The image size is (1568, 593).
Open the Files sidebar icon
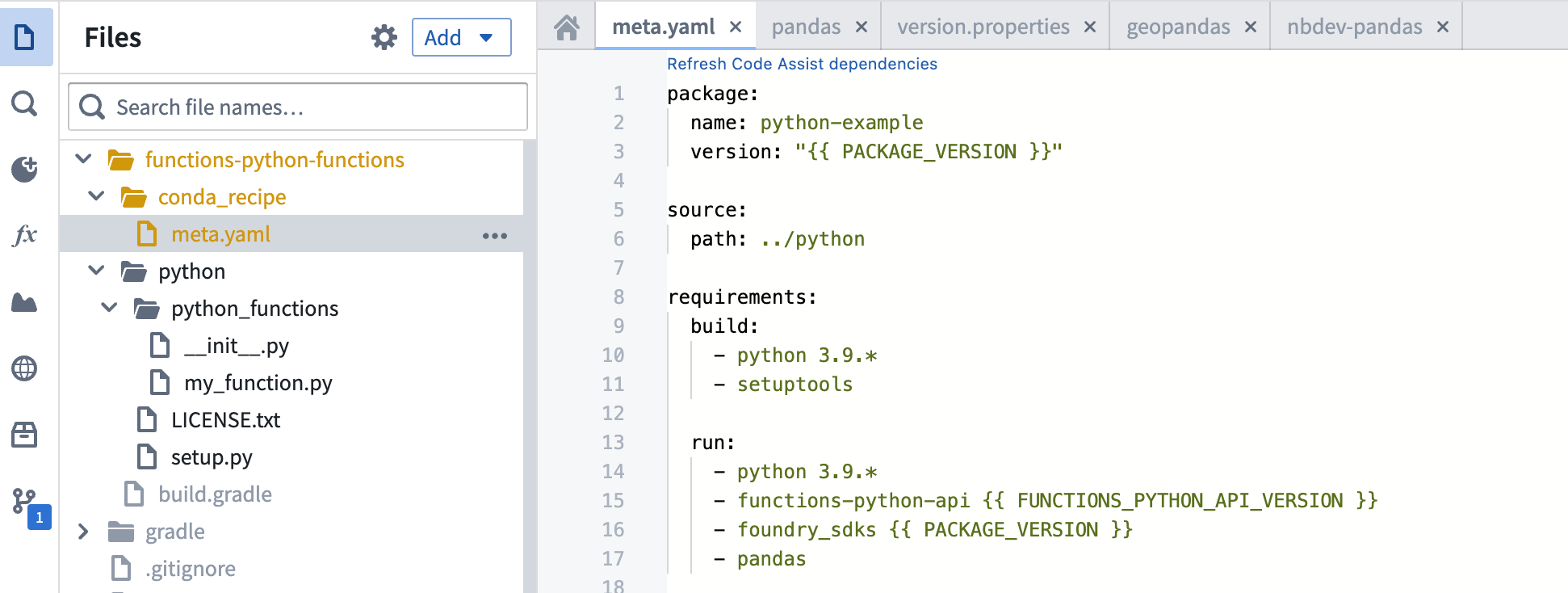point(25,37)
